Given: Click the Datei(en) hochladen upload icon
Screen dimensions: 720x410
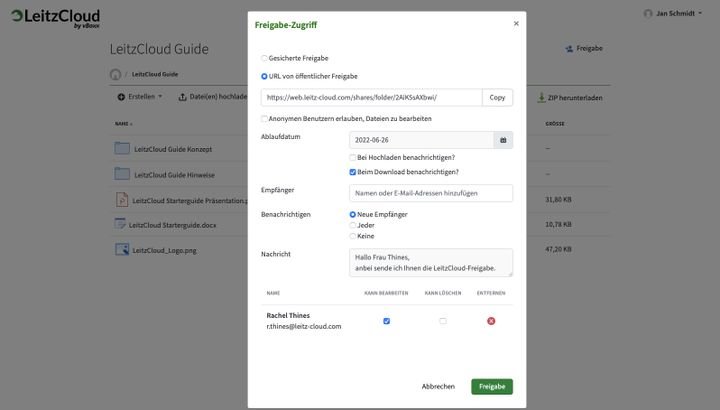Looking at the screenshot, I should coord(182,97).
